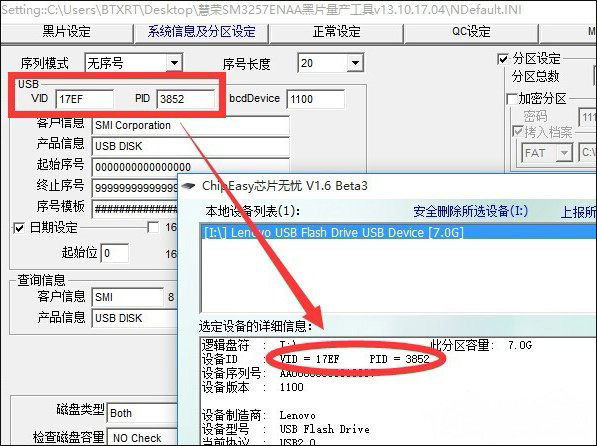Click the ChipEasy title bar drive icon
This screenshot has width=597, height=446.
(188, 186)
